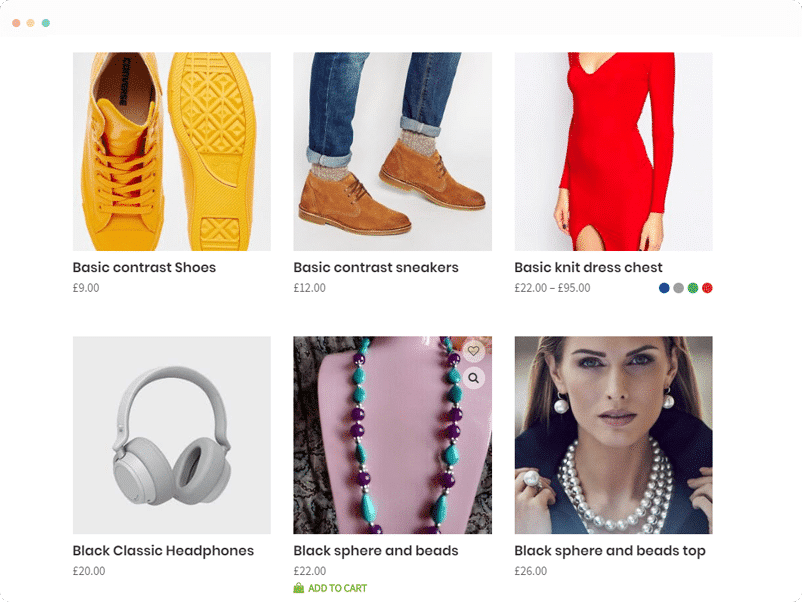This screenshot has width=802, height=602.
Task: Open the red knit dress image
Action: click(x=613, y=151)
